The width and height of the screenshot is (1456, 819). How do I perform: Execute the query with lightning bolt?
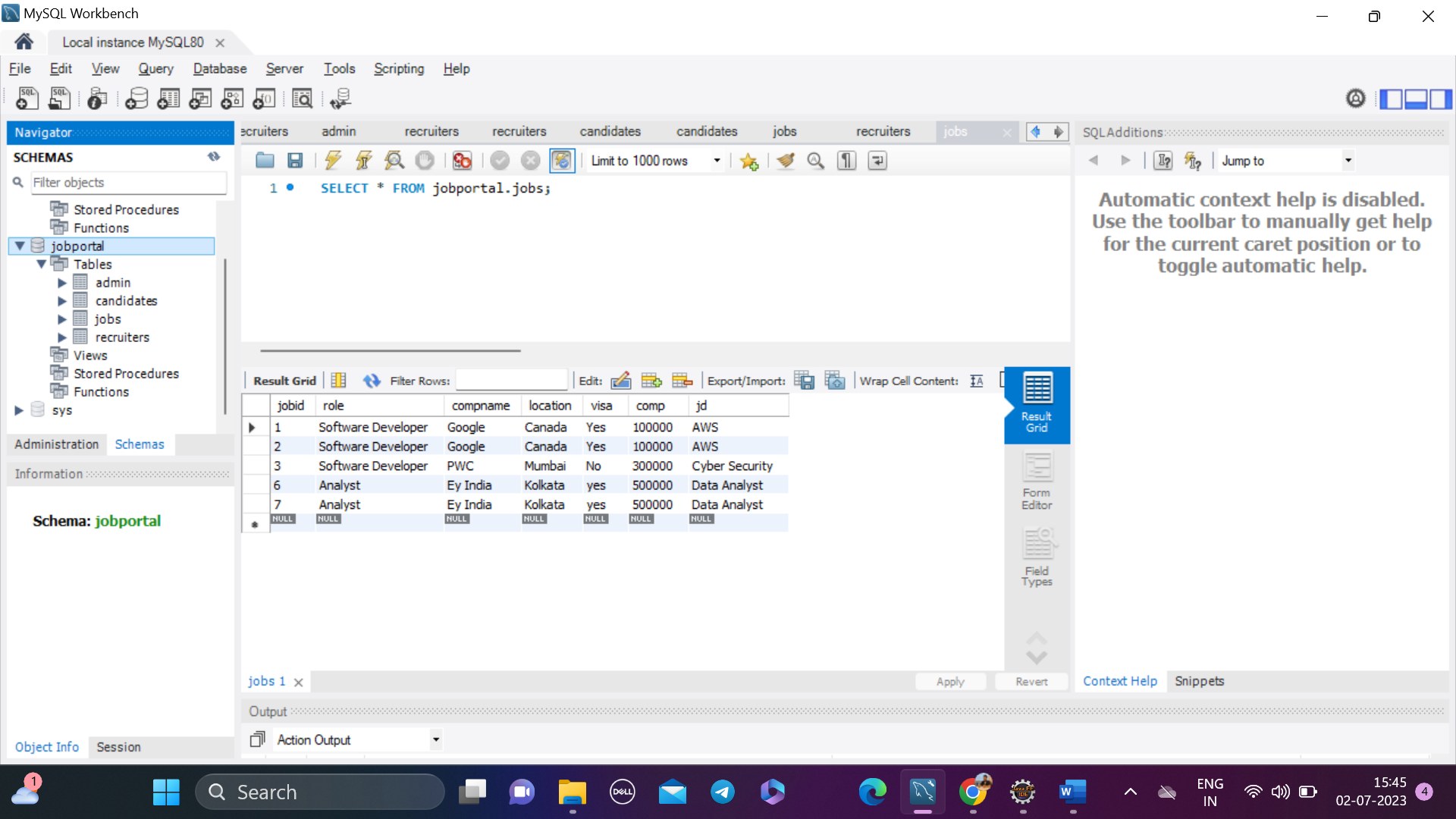[x=333, y=161]
